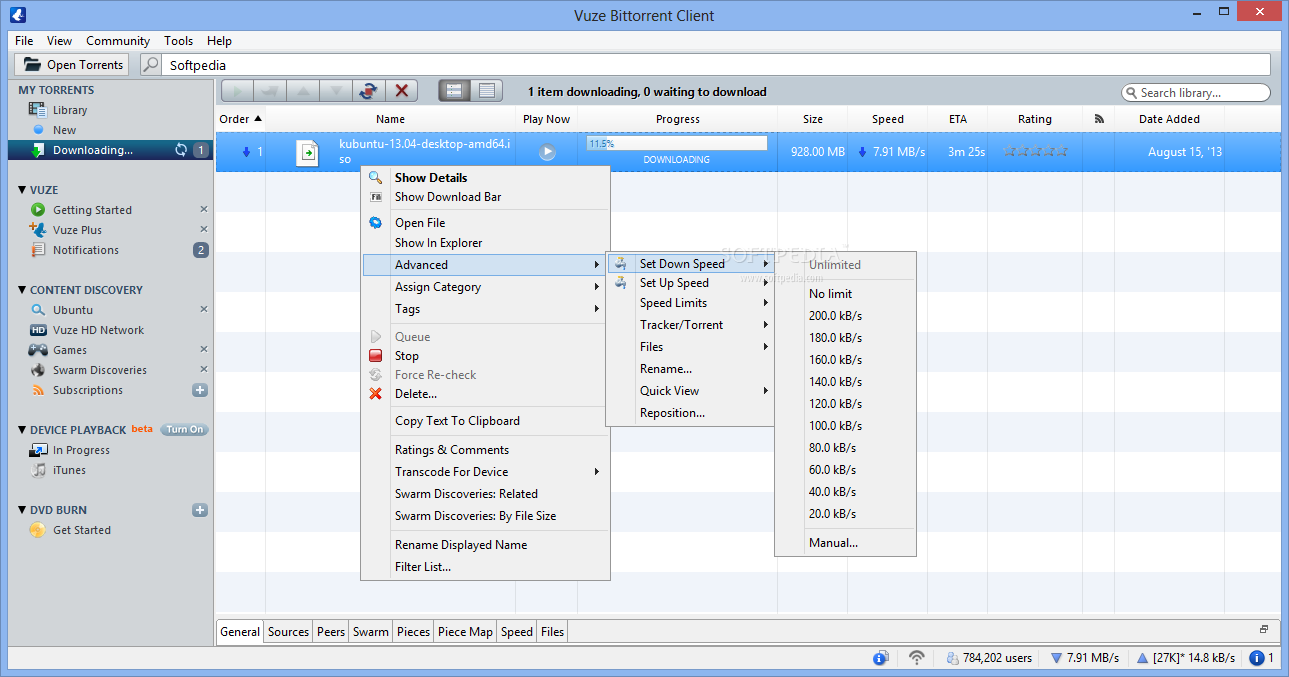This screenshot has height=677, width=1289.
Task: Click the kubuntu torrent file icon
Action: 308,153
